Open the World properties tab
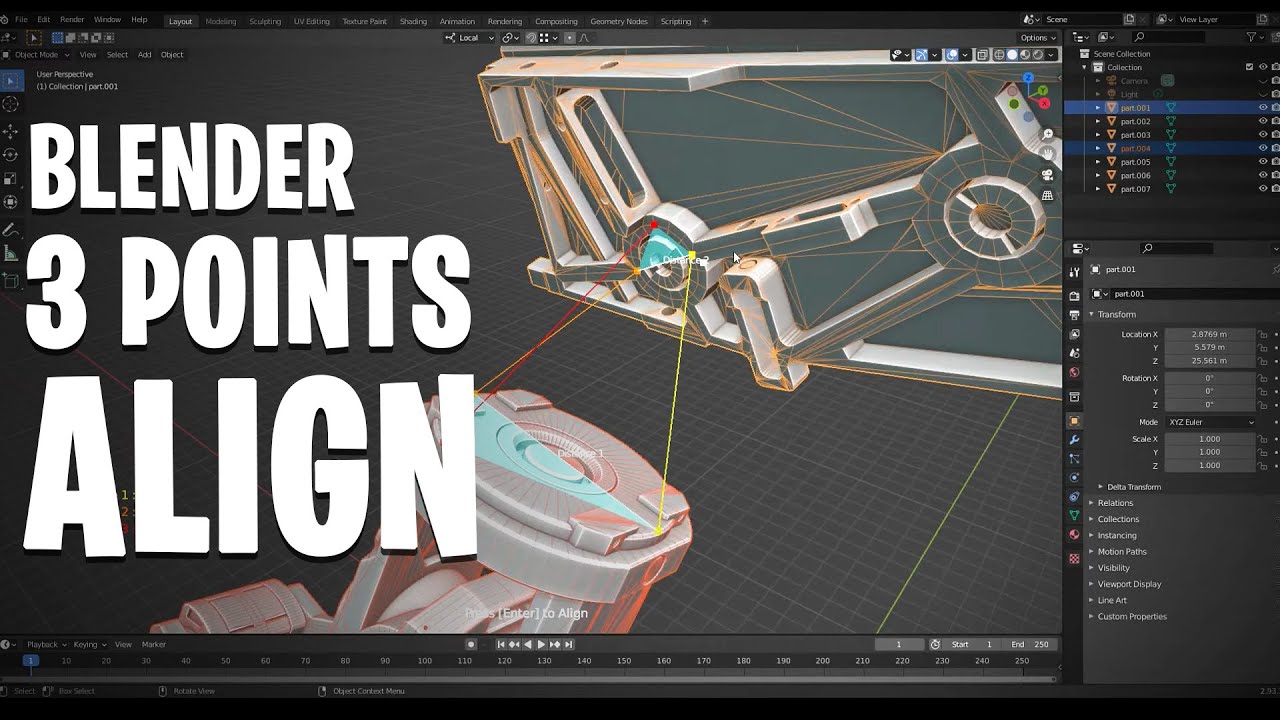The height and width of the screenshot is (720, 1280). (x=1074, y=372)
